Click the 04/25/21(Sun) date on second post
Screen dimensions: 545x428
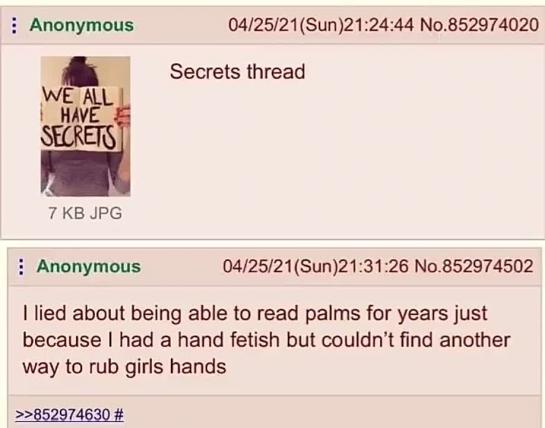coord(280,266)
